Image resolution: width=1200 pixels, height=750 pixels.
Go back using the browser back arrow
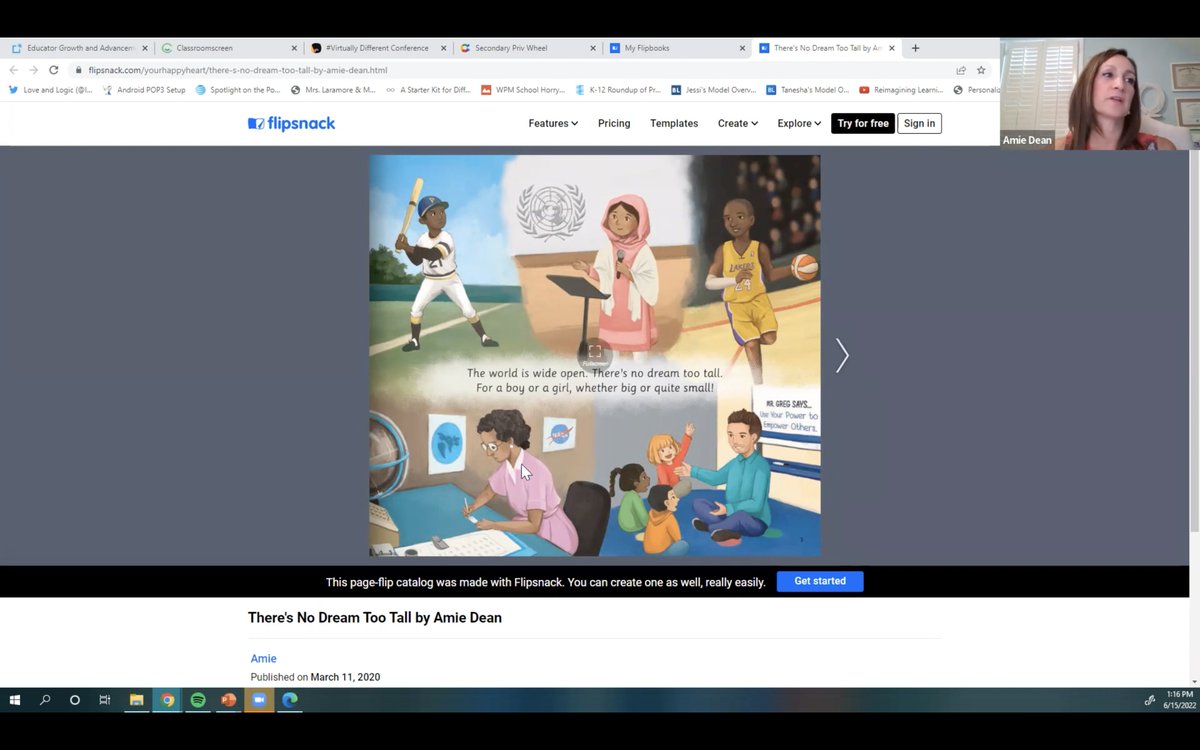[14, 70]
